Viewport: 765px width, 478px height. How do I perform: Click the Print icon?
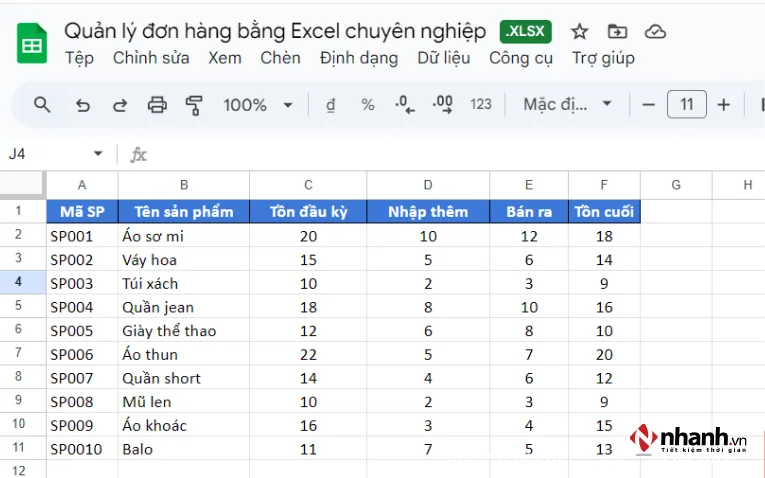tap(157, 105)
